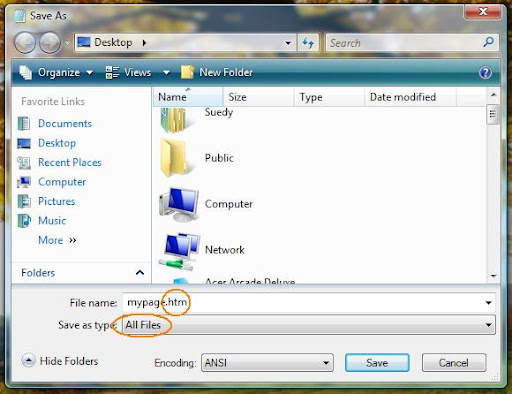Screen dimensions: 512x394
Task: Click the vertical scrollbar thumb in file list
Action: click(x=493, y=114)
